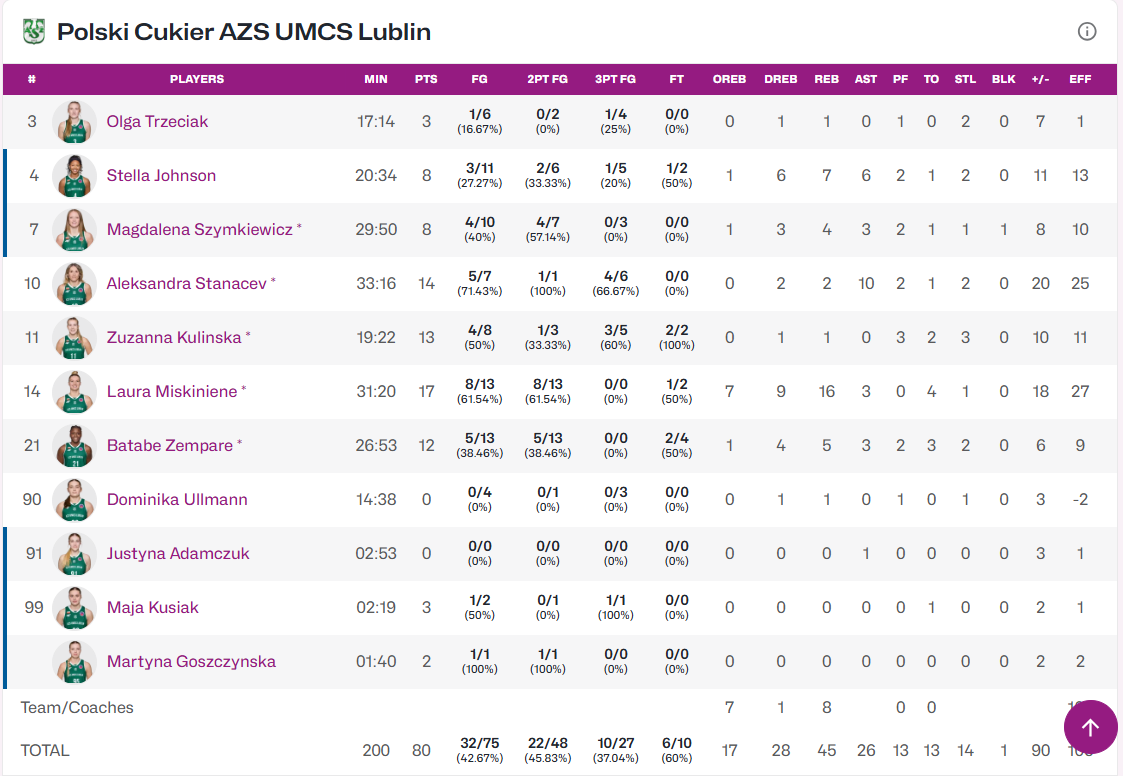
Task: Click Laura Miskiniene's 31:20 minutes value
Action: click(x=376, y=391)
